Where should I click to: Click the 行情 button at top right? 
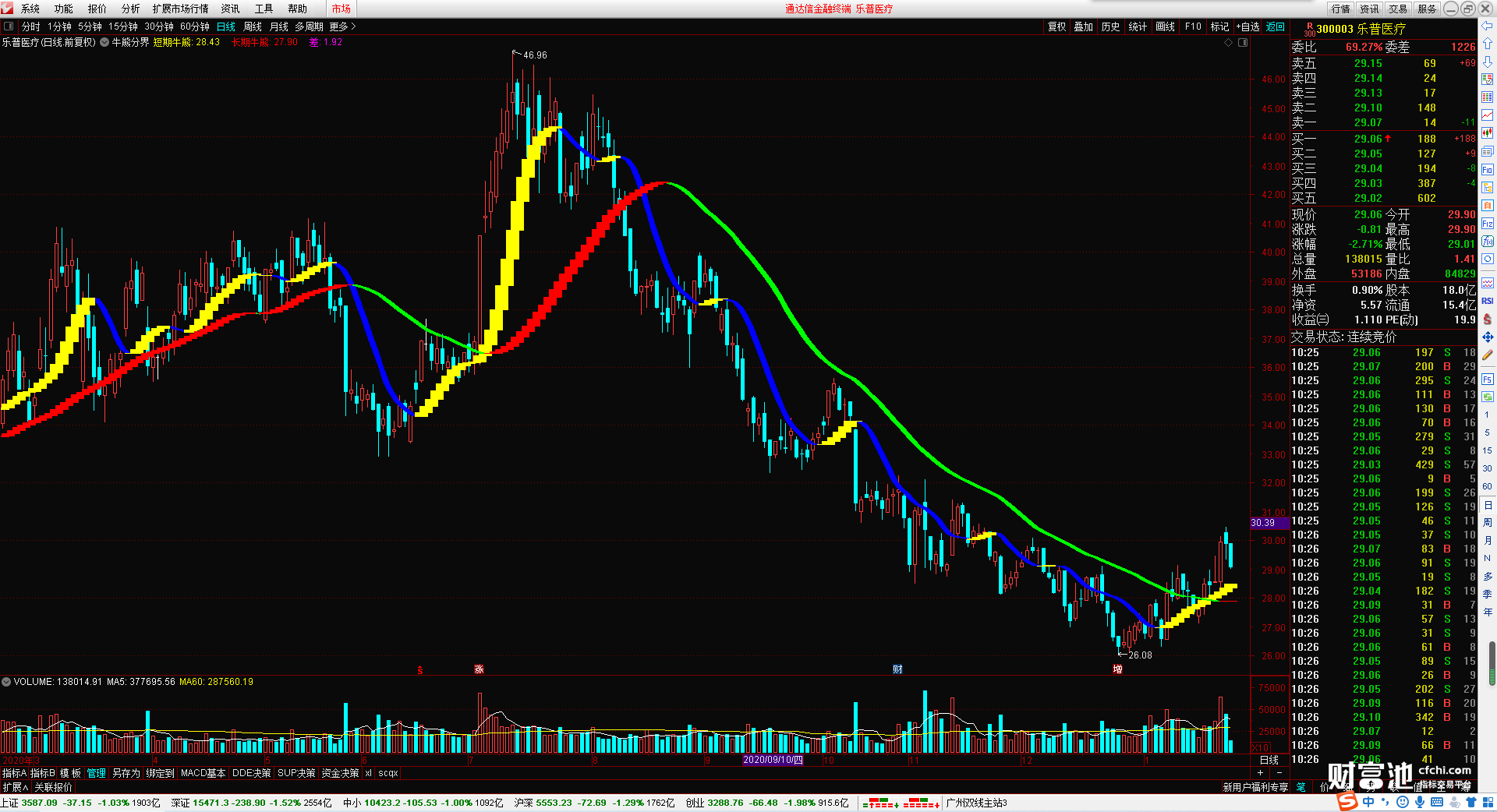click(1341, 9)
